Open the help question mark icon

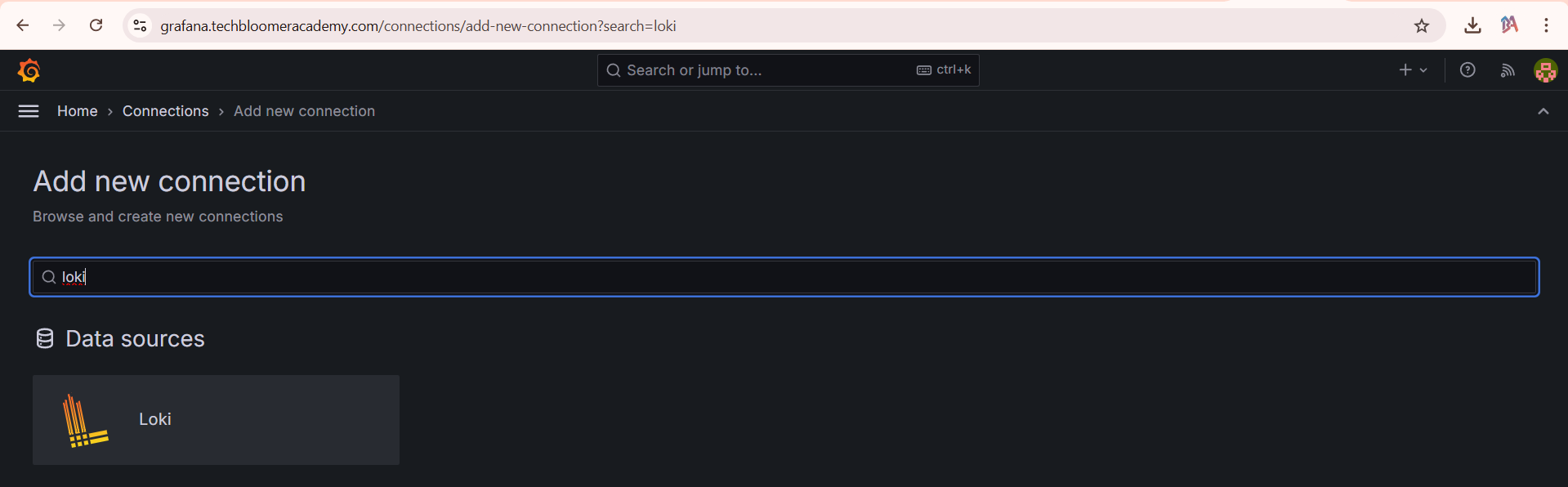1467,70
